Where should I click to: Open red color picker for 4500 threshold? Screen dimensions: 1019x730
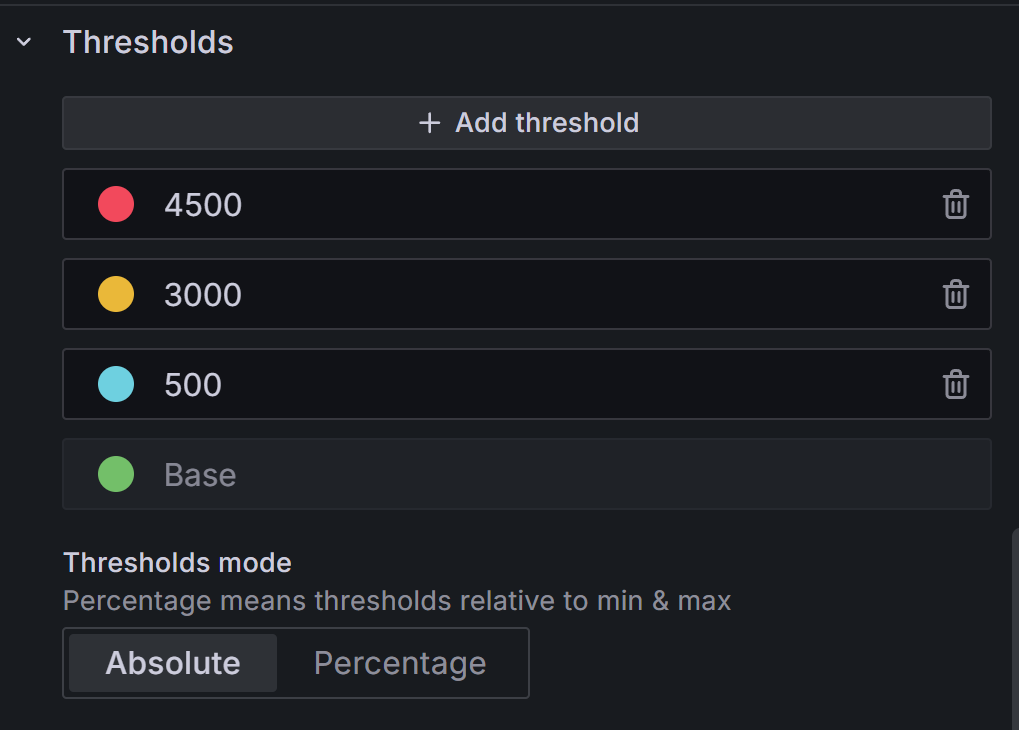point(116,205)
